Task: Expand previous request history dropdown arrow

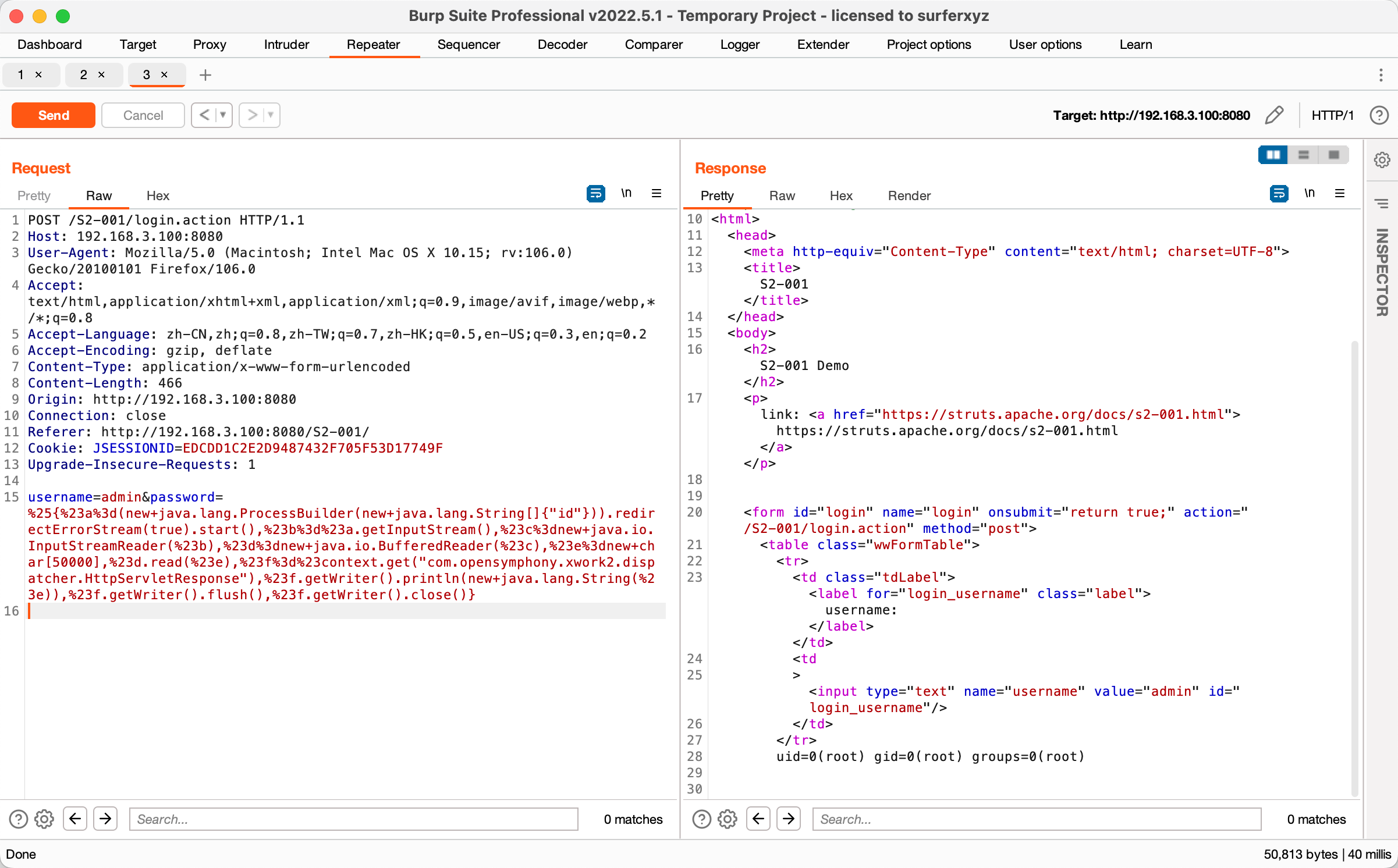Action: (x=223, y=115)
